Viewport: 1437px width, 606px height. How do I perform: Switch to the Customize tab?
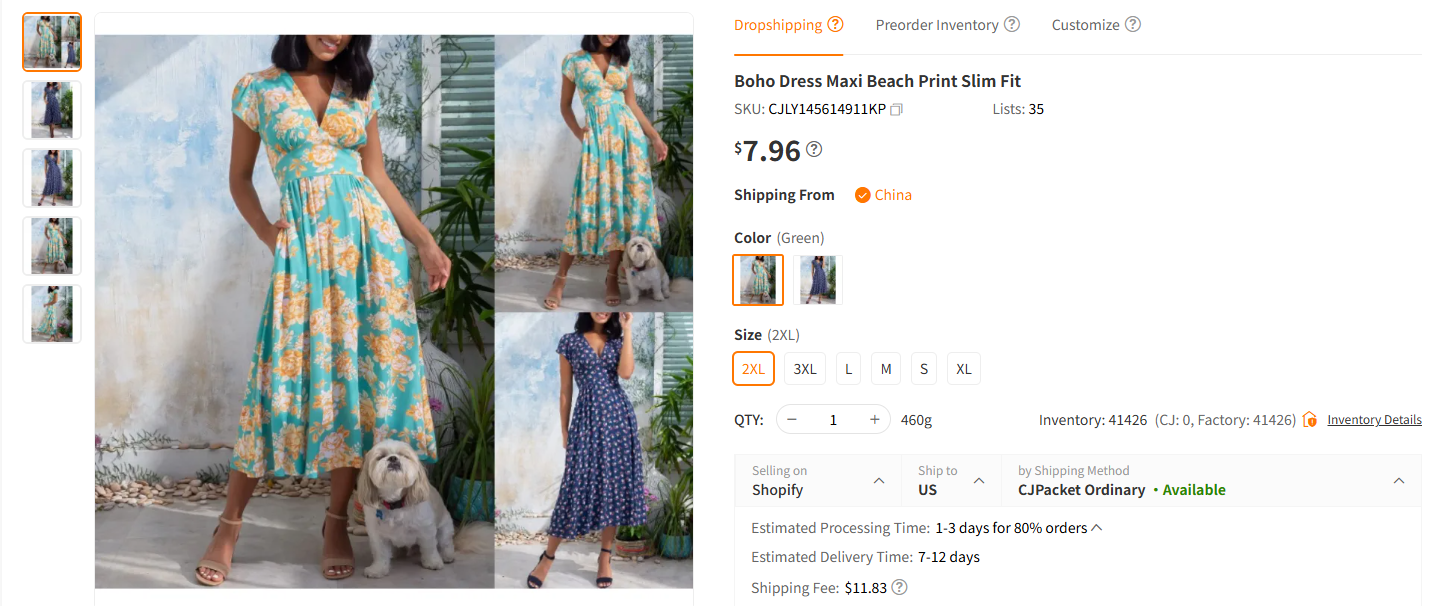(x=1085, y=24)
